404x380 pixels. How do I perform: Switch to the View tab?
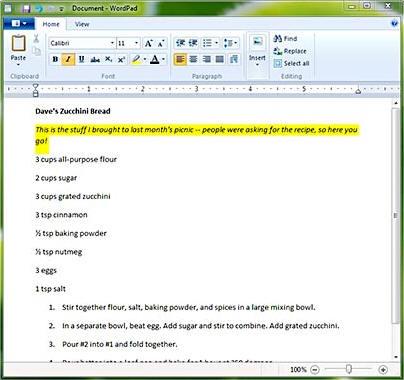click(x=82, y=24)
